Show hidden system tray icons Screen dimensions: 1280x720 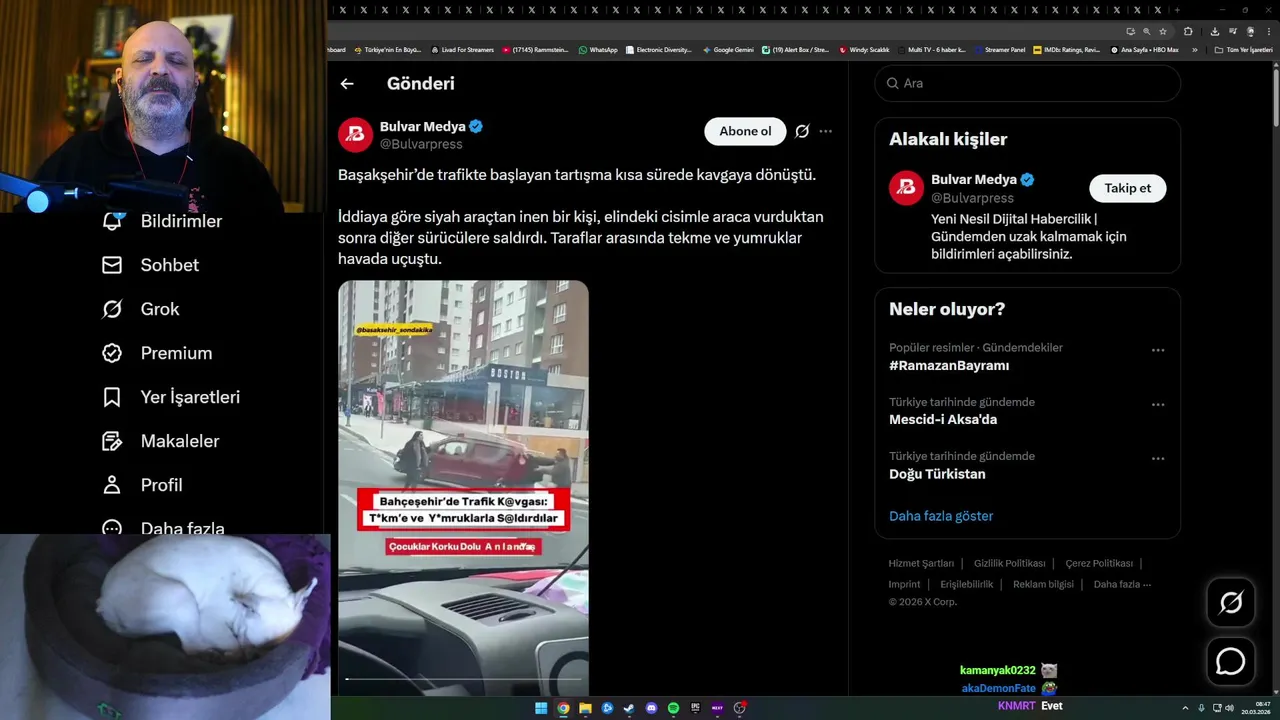[1186, 708]
